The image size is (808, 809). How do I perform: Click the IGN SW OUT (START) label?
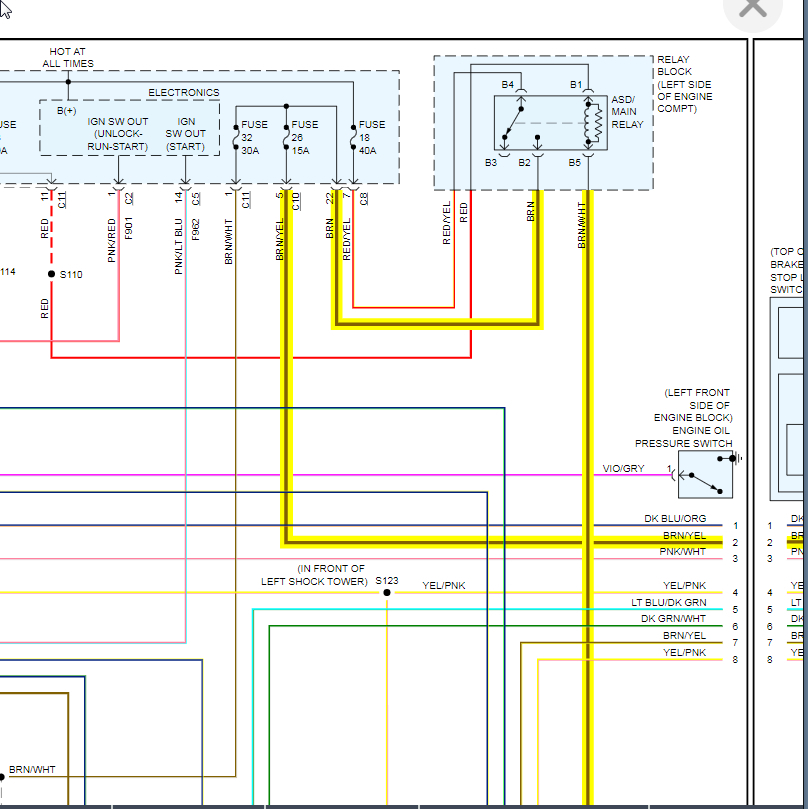tap(186, 134)
